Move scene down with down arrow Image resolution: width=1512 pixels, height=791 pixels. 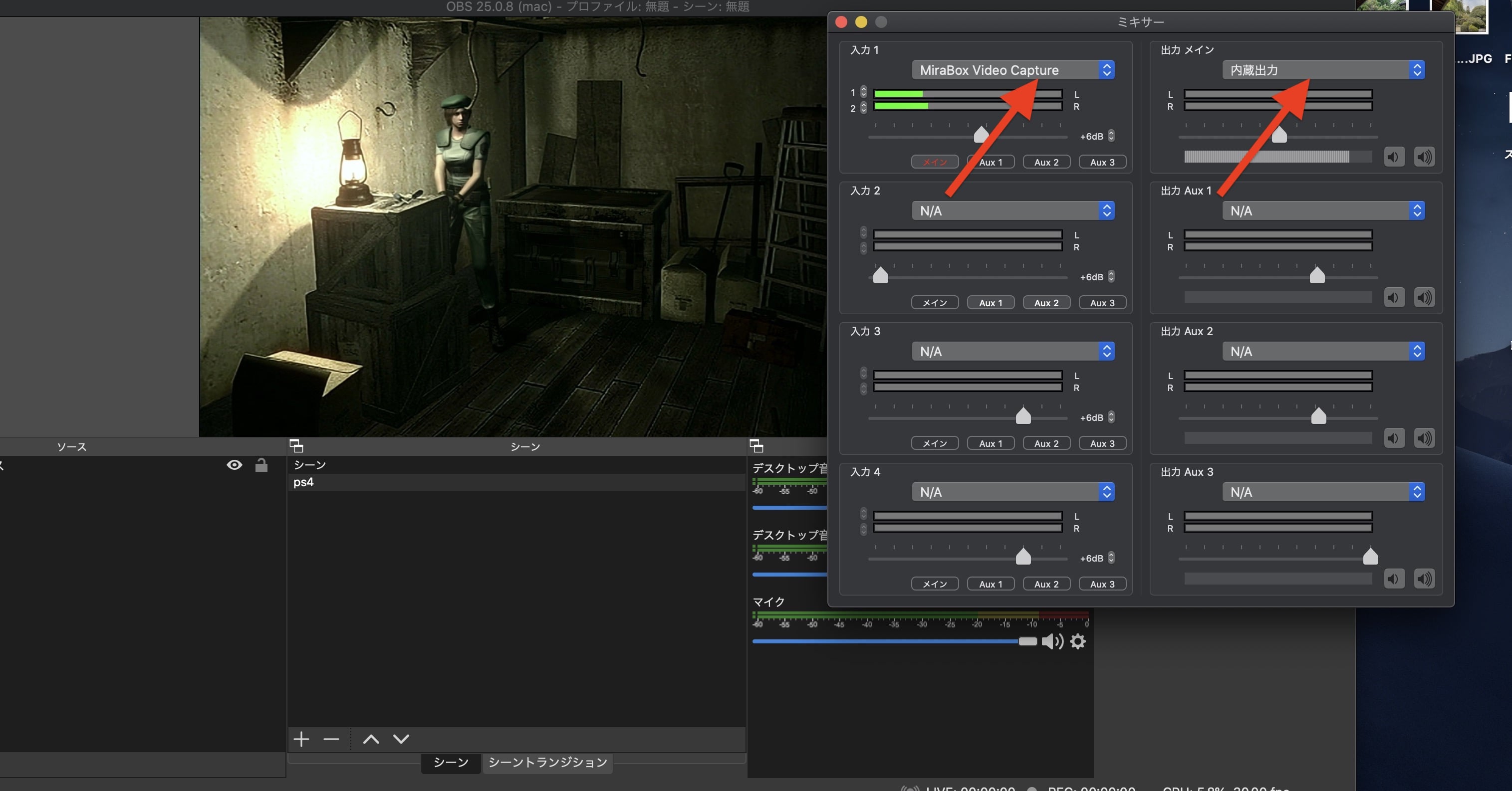point(401,739)
